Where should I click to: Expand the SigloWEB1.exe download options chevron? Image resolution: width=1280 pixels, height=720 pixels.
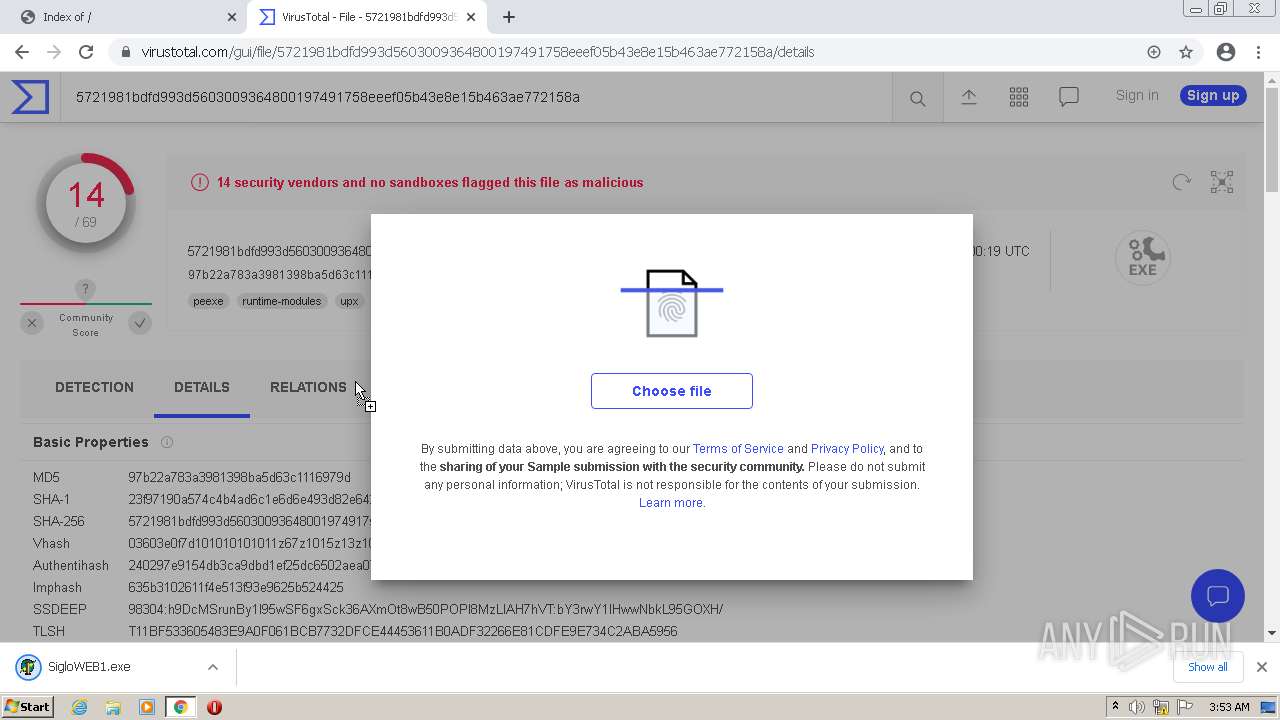[213, 667]
